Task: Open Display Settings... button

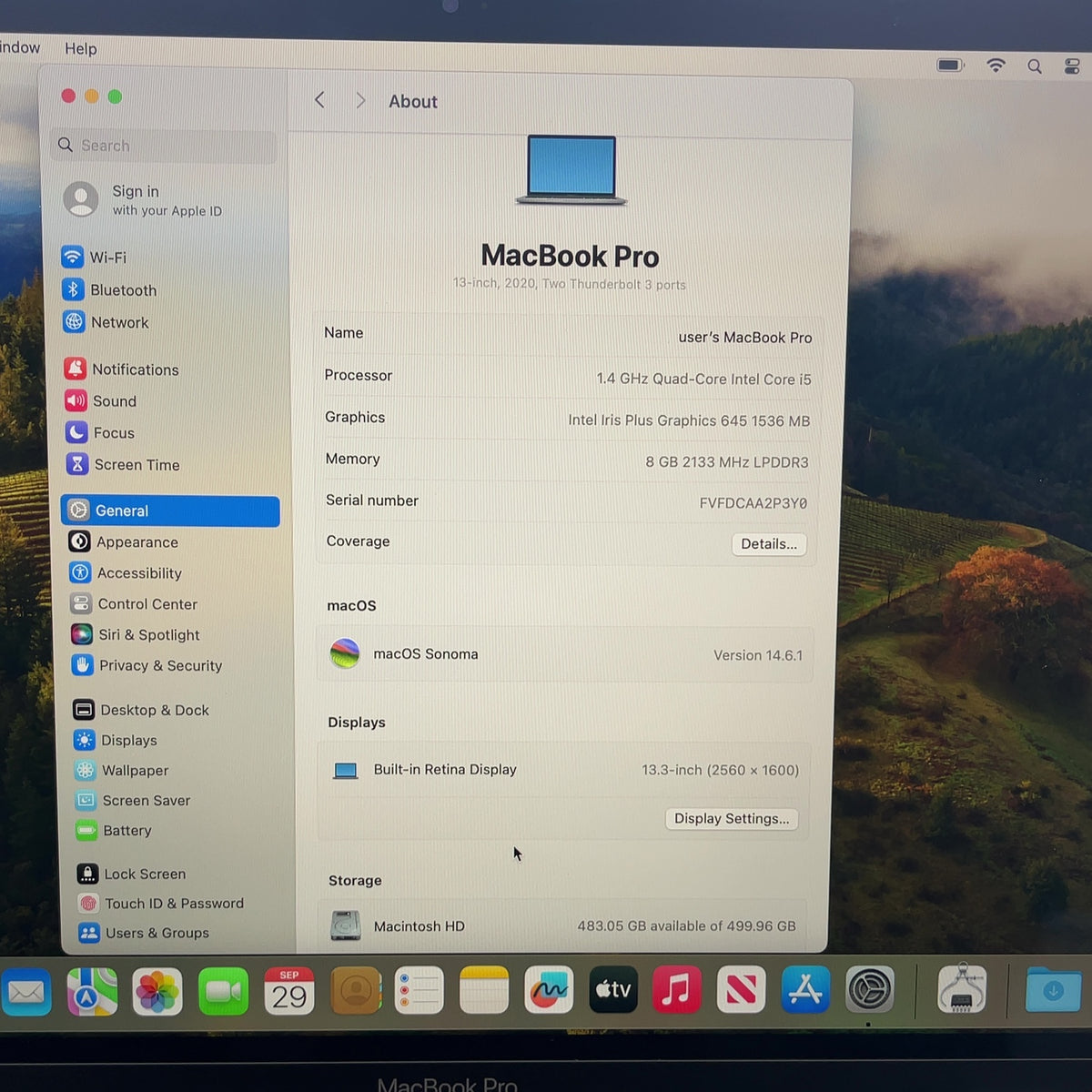Action: (x=732, y=819)
